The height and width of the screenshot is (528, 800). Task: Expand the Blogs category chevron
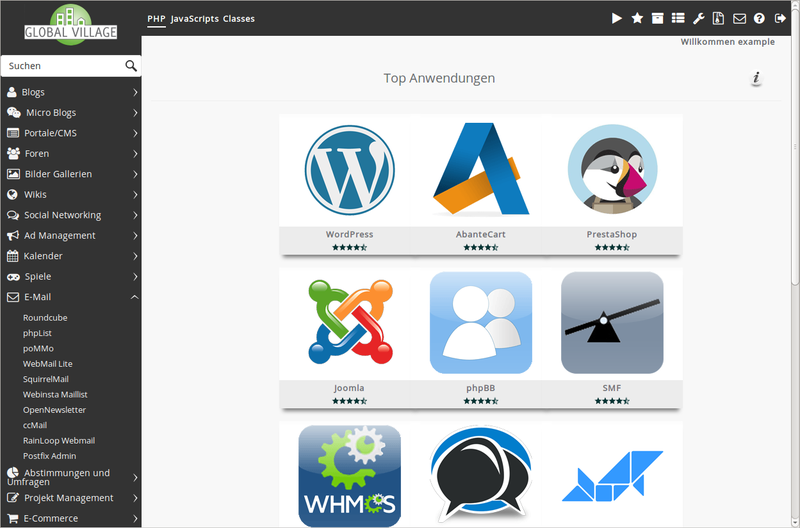tap(135, 92)
